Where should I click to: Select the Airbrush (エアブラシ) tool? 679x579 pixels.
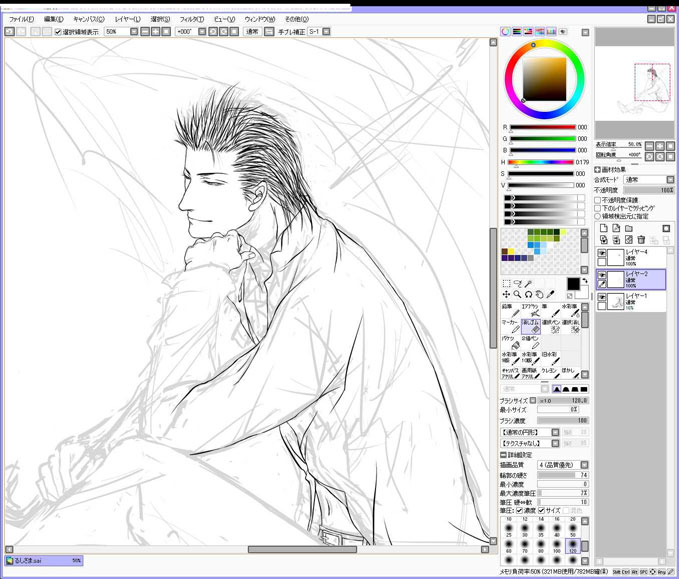pyautogui.click(x=531, y=311)
